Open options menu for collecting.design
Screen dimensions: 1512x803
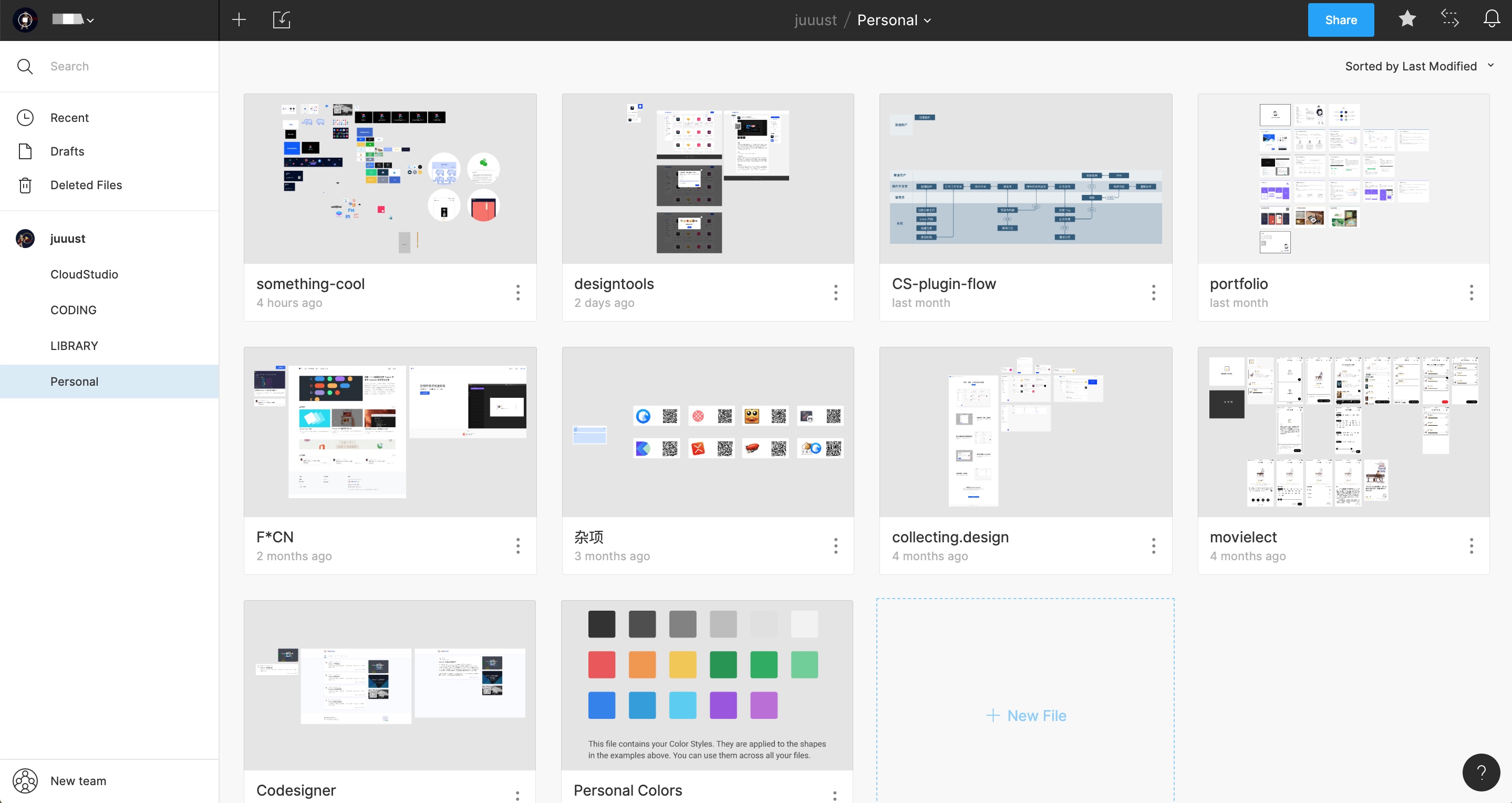click(1153, 546)
